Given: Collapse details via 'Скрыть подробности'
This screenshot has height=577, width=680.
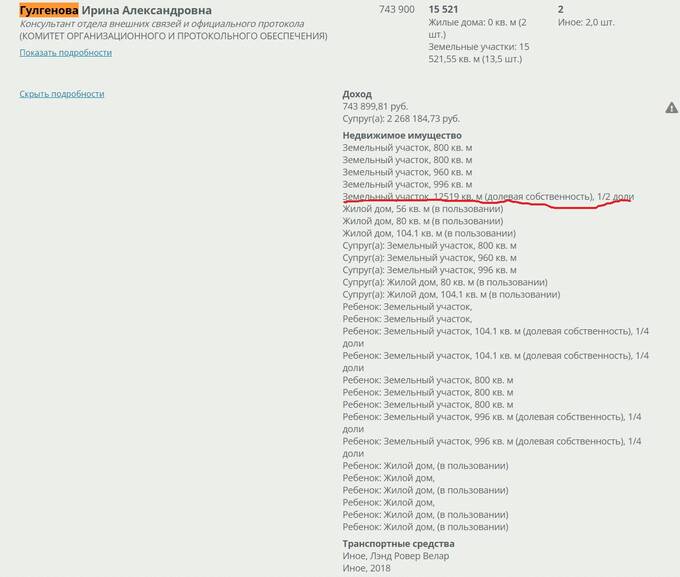Looking at the screenshot, I should [62, 94].
